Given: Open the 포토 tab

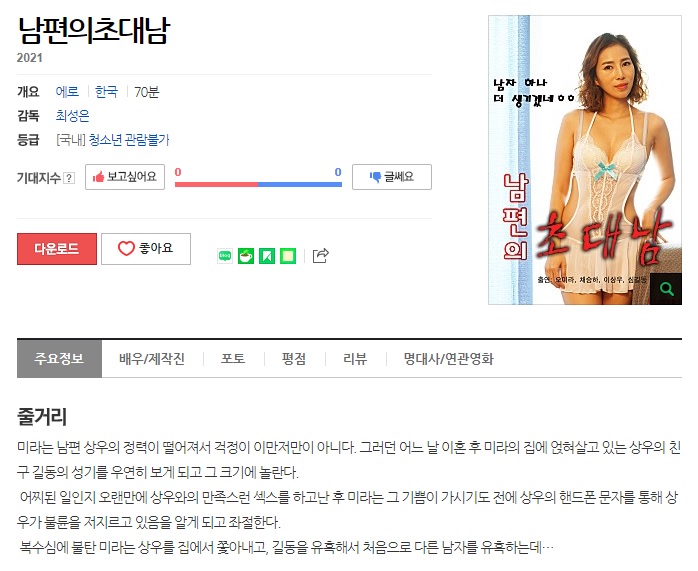Looking at the screenshot, I should (x=233, y=359).
